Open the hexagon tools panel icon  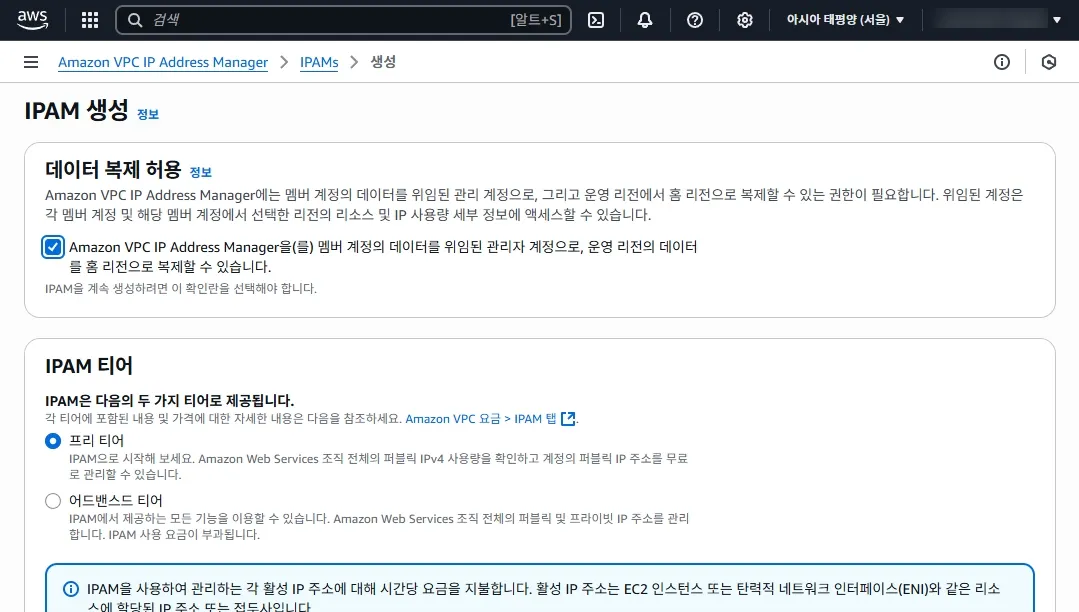[x=1049, y=62]
